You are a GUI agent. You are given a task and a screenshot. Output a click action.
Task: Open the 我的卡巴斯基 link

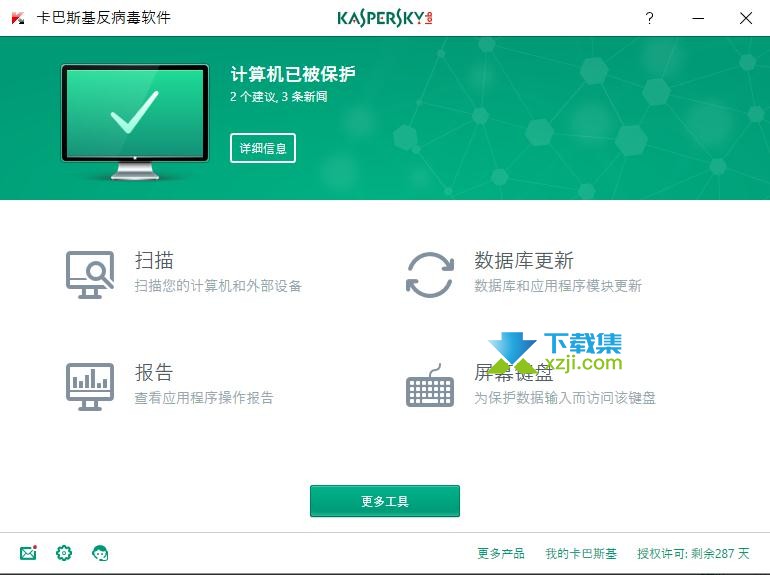(581, 553)
